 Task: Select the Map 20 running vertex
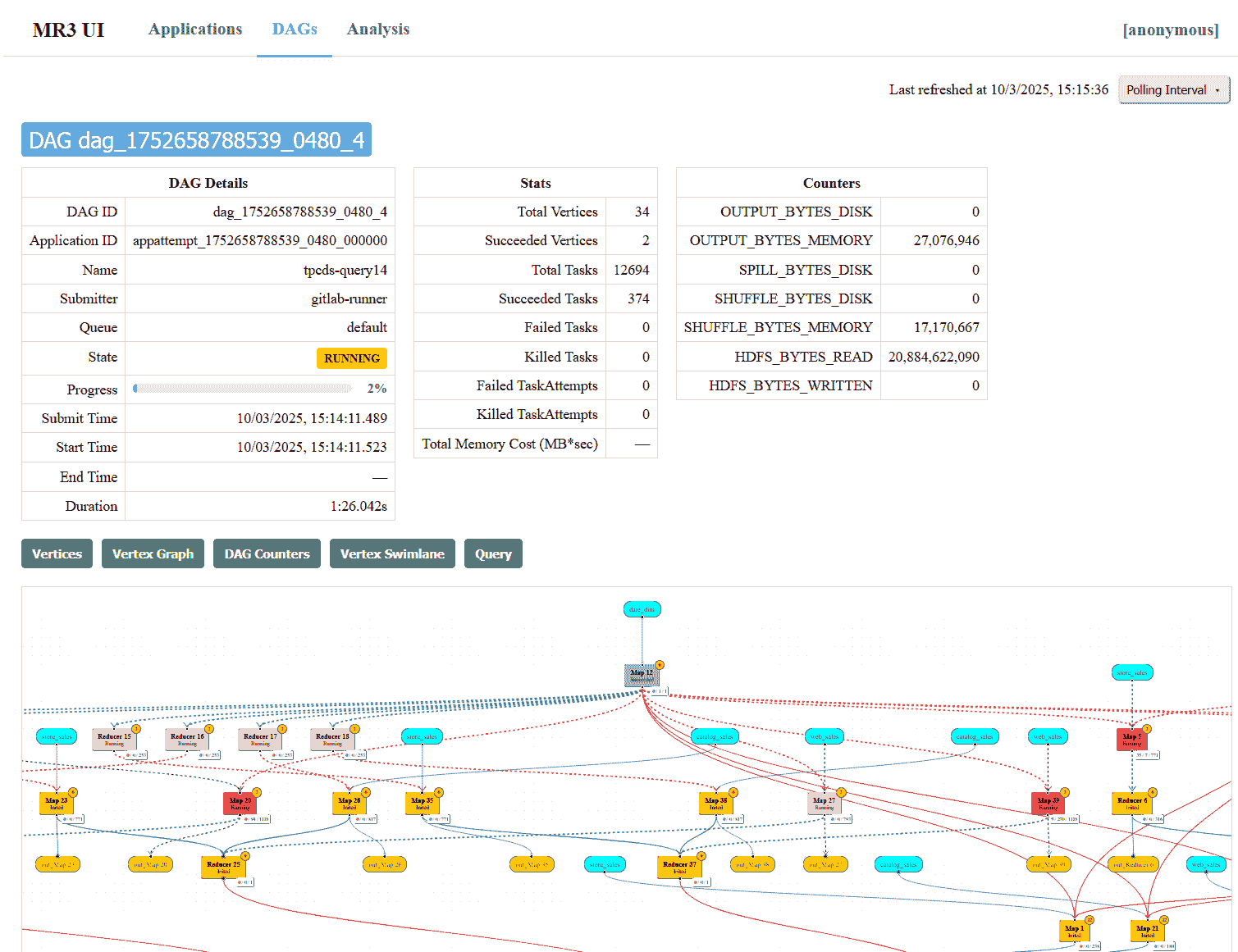(240, 804)
